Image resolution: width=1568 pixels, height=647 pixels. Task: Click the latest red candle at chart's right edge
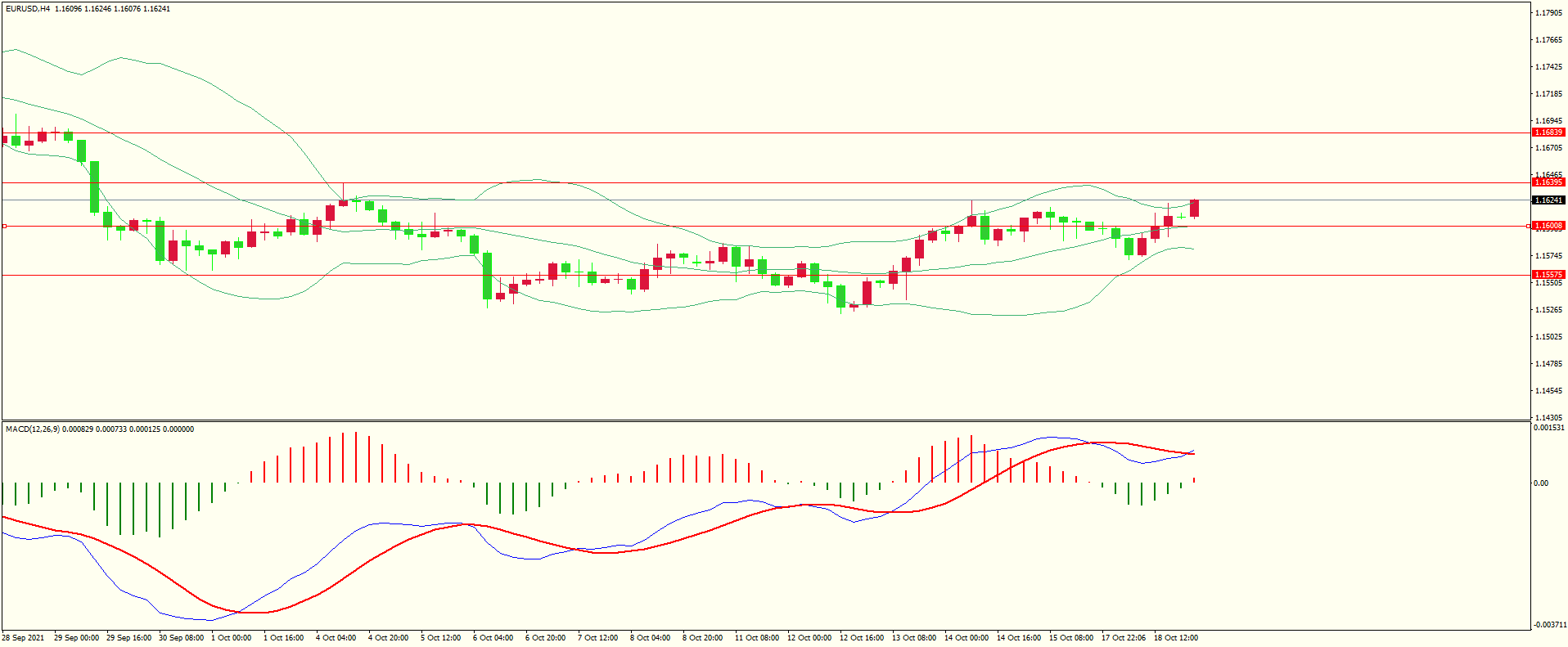pyautogui.click(x=1195, y=209)
